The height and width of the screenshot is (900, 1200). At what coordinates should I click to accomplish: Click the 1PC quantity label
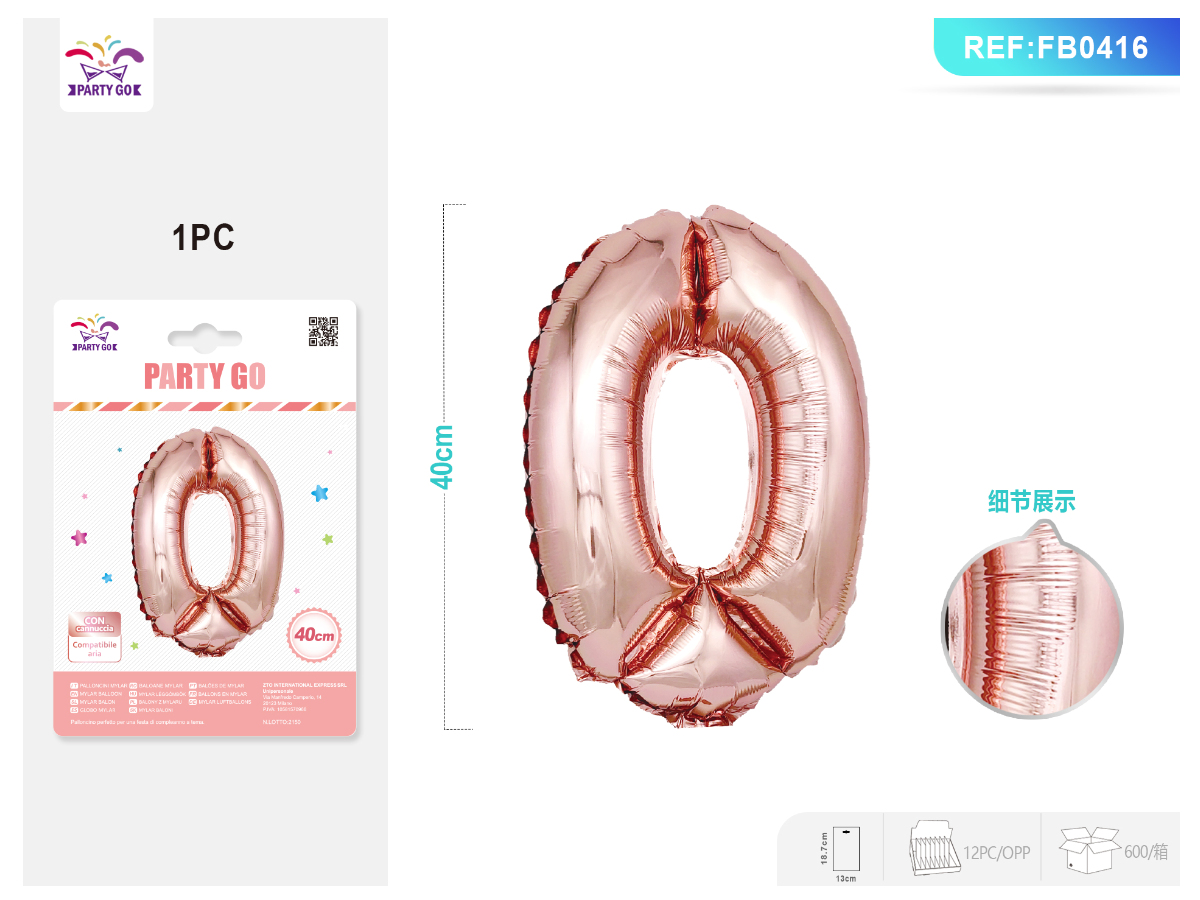tap(204, 238)
